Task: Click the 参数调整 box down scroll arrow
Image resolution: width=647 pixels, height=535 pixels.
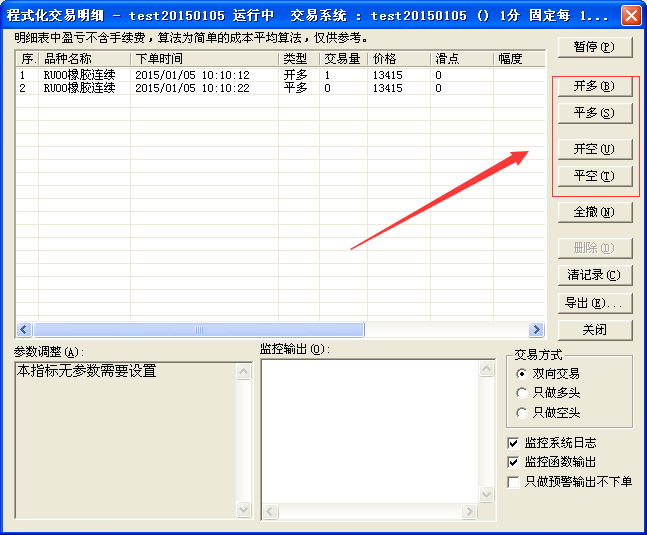Action: point(244,509)
